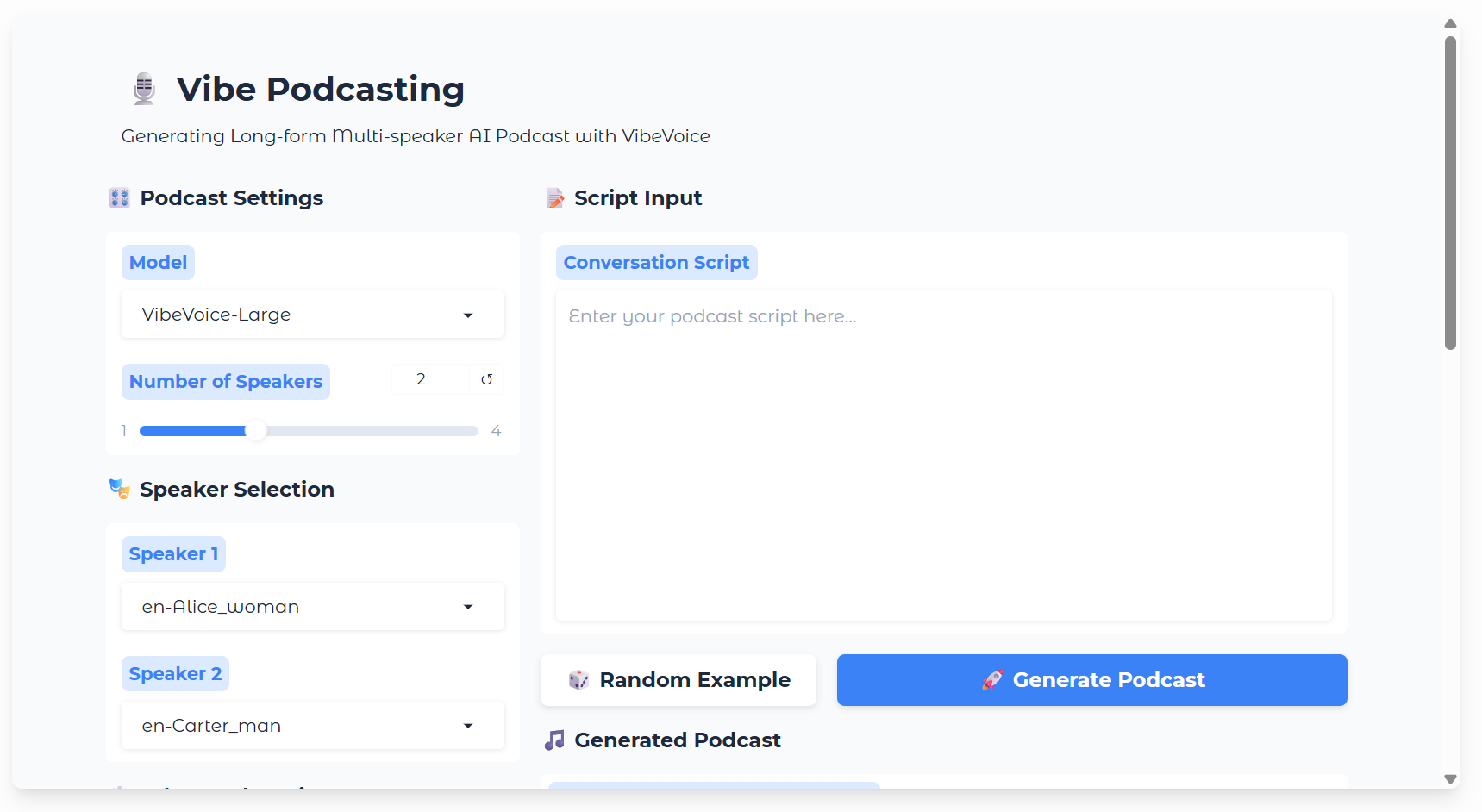Viewport: 1482px width, 812px height.
Task: Expand the Speaker 1 voice dropdown
Action: 312,607
